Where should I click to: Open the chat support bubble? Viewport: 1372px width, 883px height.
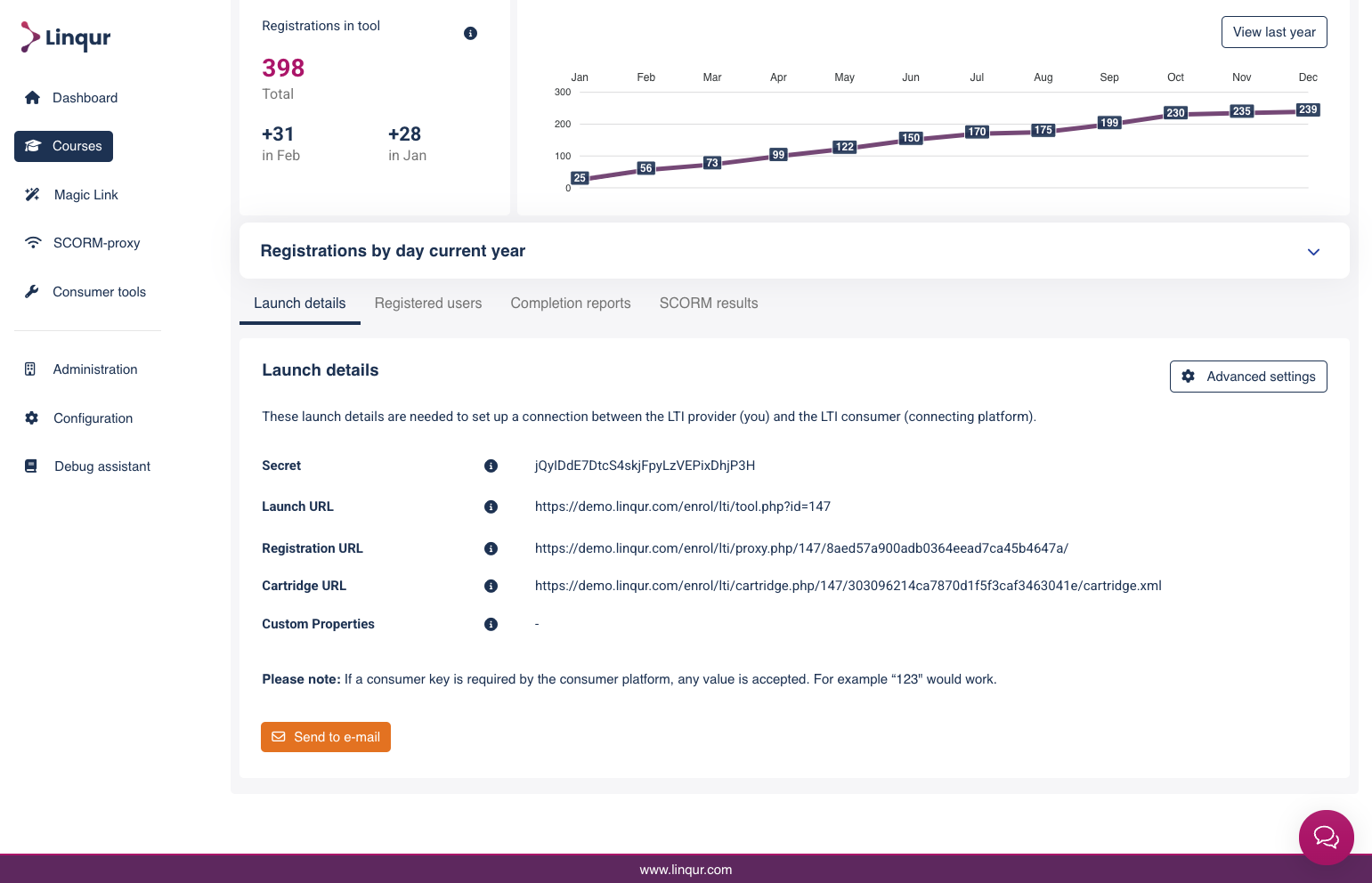coord(1327,838)
